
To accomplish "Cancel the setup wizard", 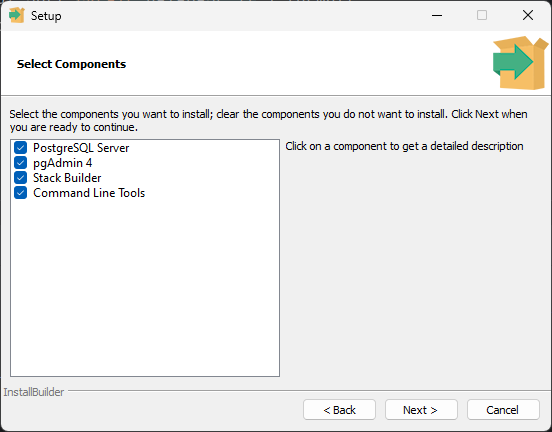I will click(503, 409).
